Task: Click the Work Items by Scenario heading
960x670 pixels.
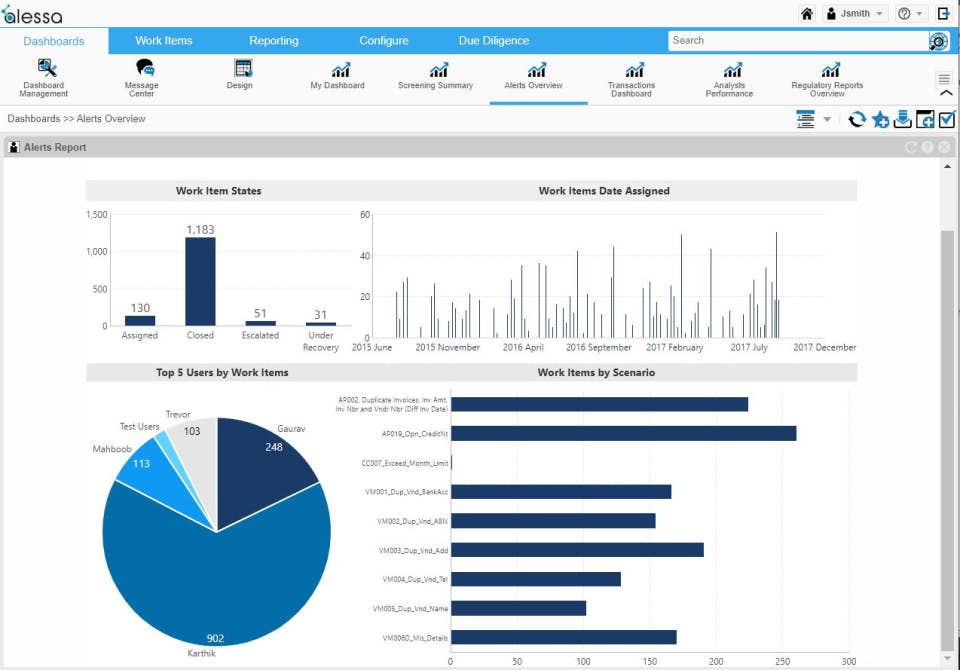Action: (x=596, y=372)
